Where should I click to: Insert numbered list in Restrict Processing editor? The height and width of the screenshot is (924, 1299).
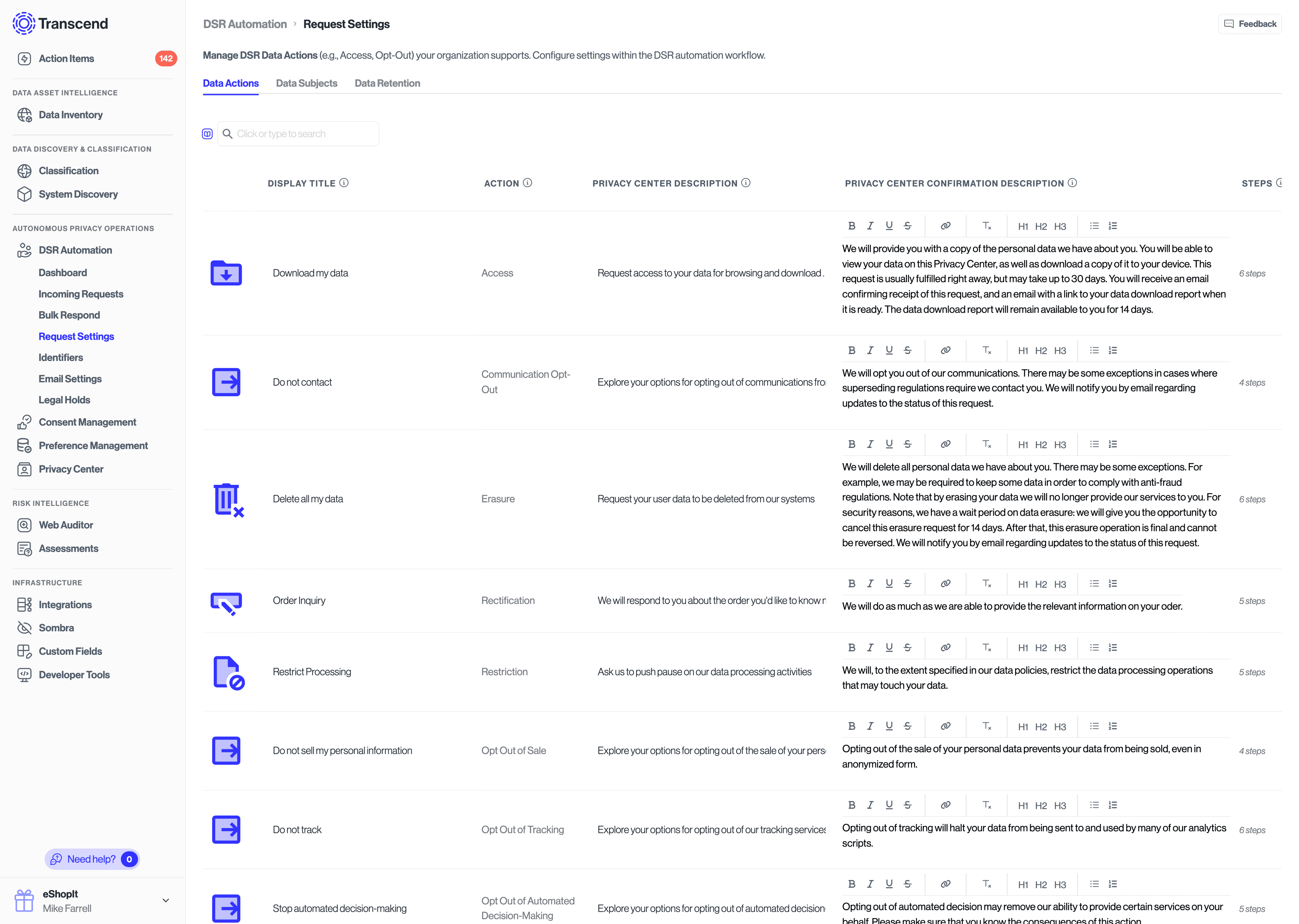click(1113, 648)
